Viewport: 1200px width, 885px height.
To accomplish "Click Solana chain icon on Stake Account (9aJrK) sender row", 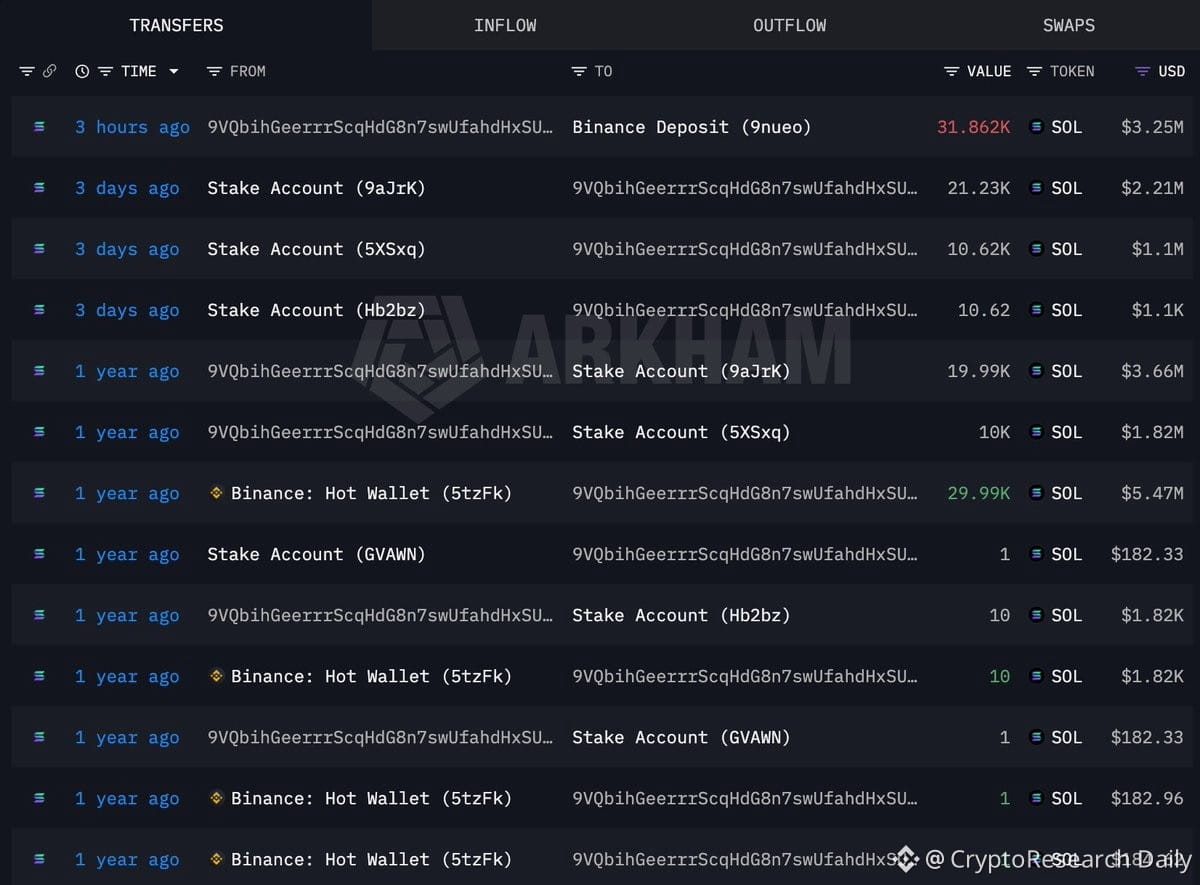I will point(39,188).
